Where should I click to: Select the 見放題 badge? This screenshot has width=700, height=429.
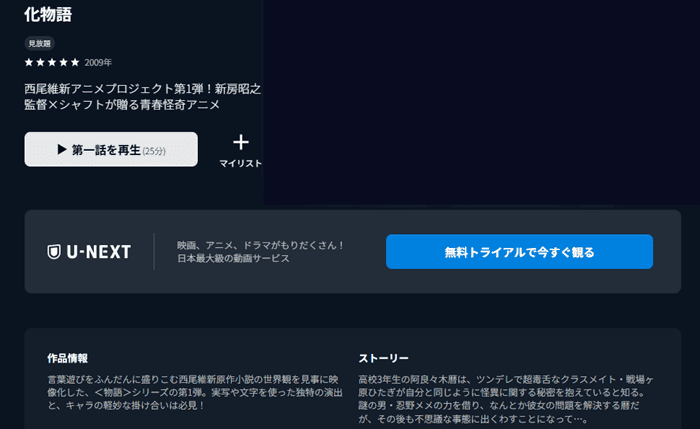pyautogui.click(x=39, y=43)
